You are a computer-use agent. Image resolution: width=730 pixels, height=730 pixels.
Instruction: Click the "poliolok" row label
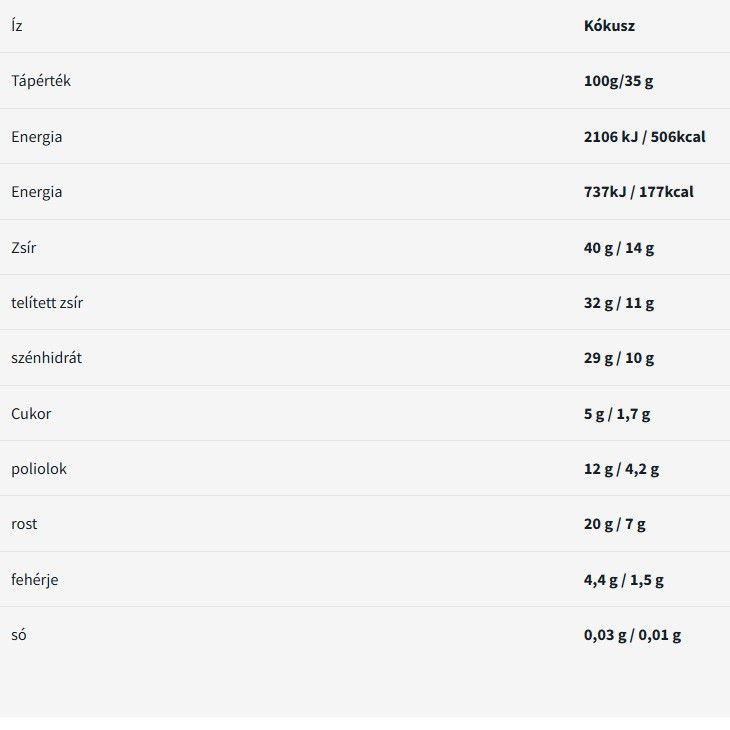tap(39, 468)
